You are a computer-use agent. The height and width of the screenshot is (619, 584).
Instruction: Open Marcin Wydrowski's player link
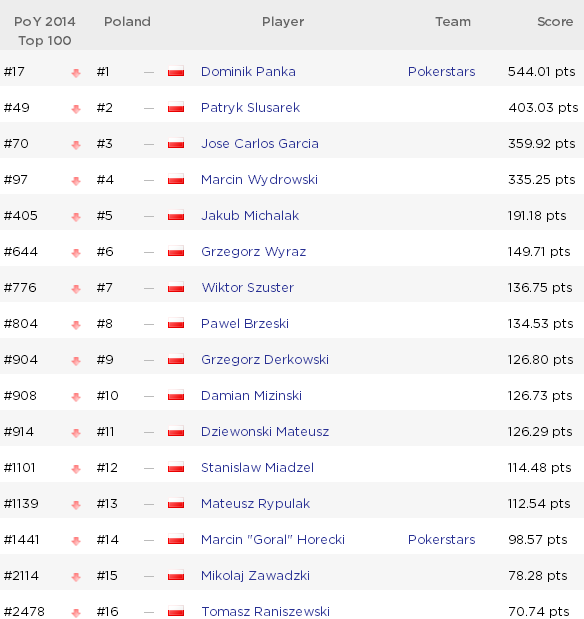coord(259,180)
